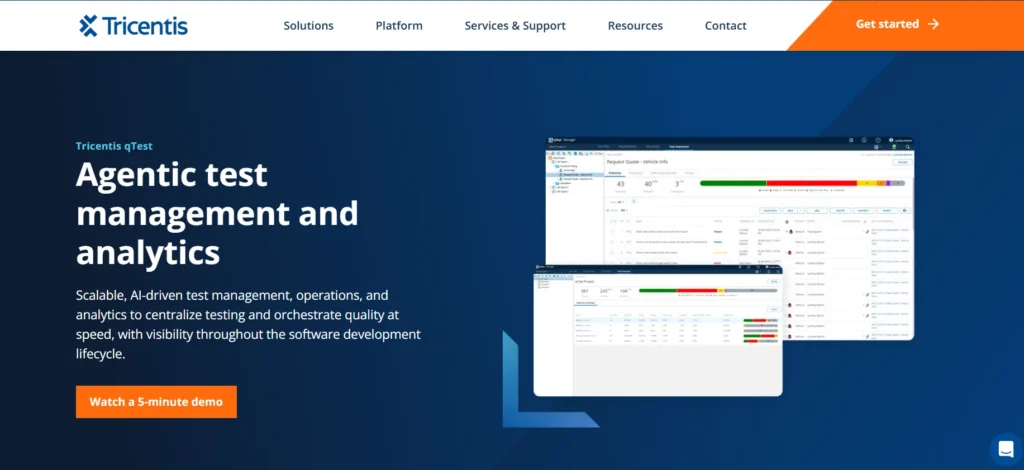Watch a 5-minute demo button

(156, 401)
